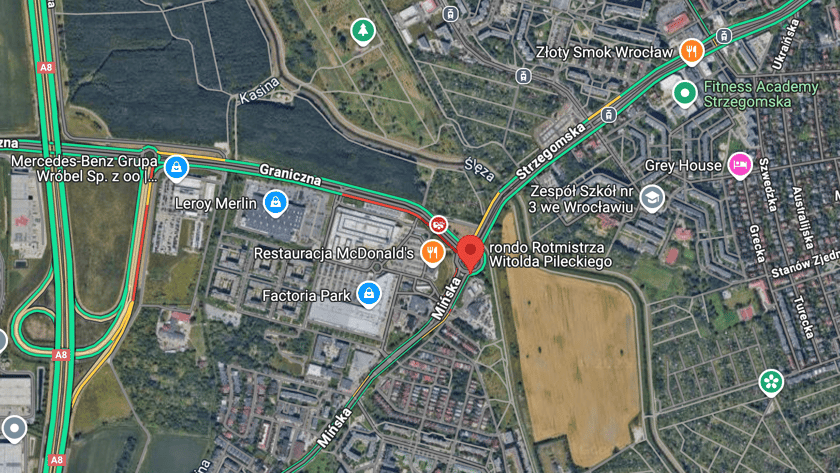Click the Grey House hotel bed icon
Image resolution: width=840 pixels, height=473 pixels.
tap(740, 166)
